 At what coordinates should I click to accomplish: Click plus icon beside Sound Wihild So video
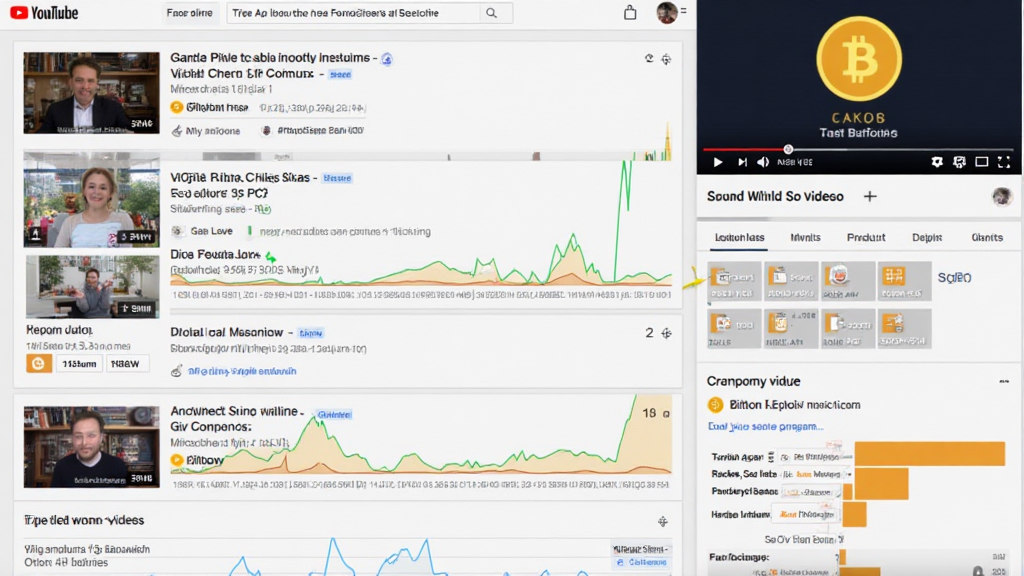870,197
